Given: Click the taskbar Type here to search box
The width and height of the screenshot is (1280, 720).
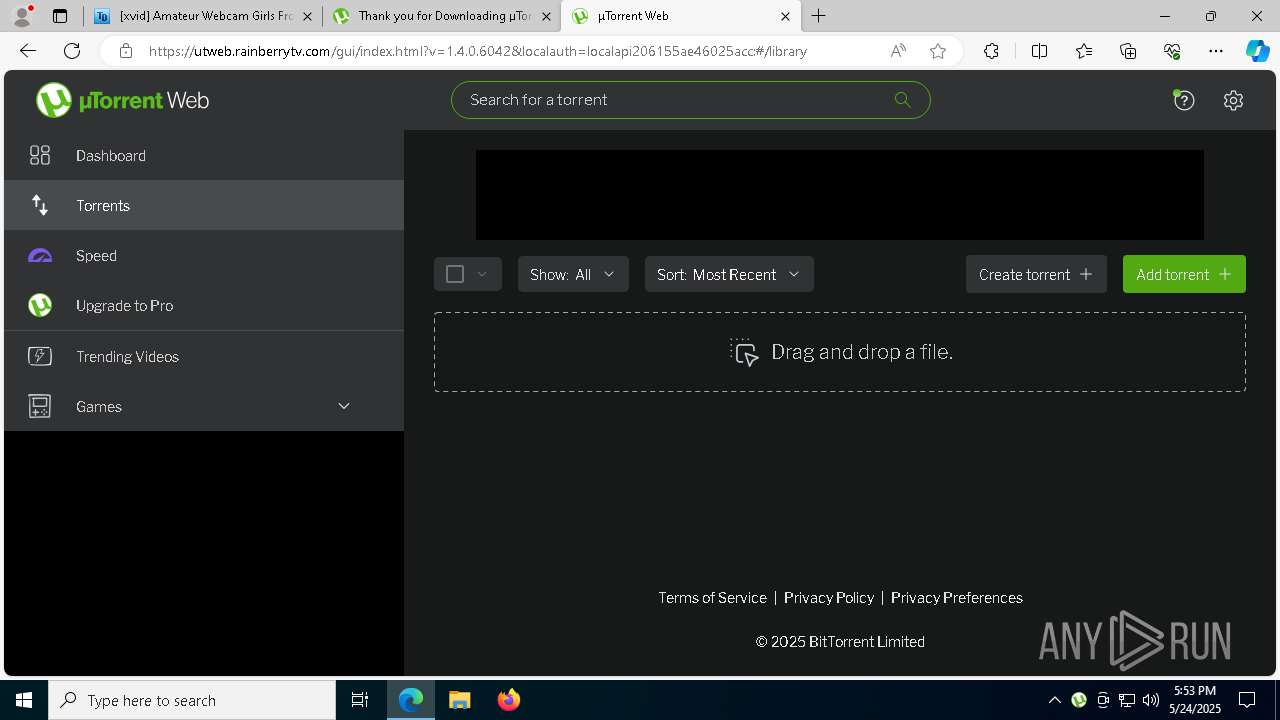Looking at the screenshot, I should [192, 700].
